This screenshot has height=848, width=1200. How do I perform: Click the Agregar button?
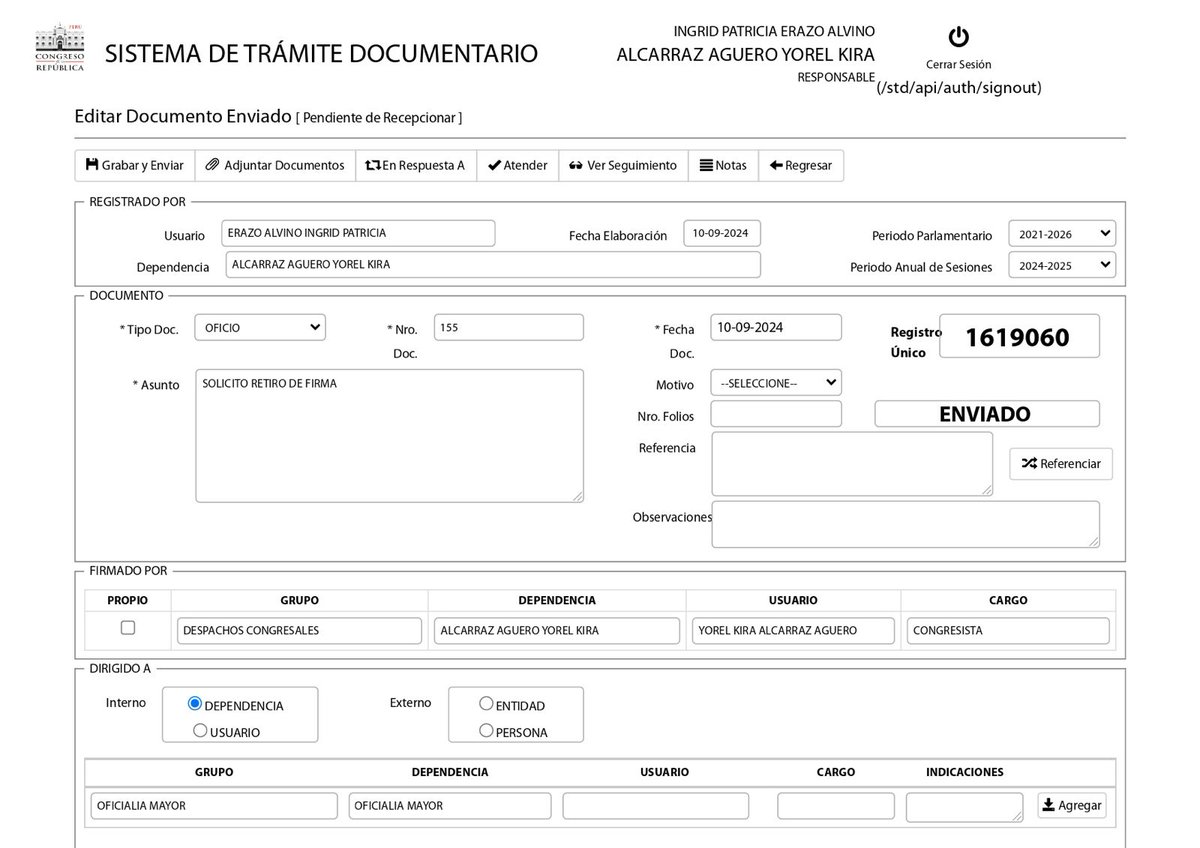point(1072,805)
